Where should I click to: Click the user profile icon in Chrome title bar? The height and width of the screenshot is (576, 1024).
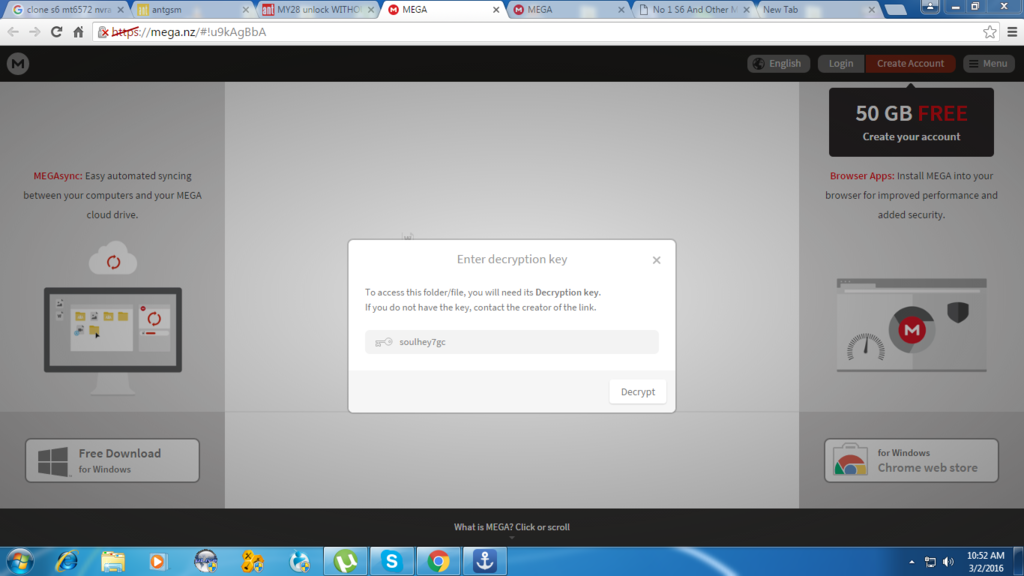[x=930, y=7]
